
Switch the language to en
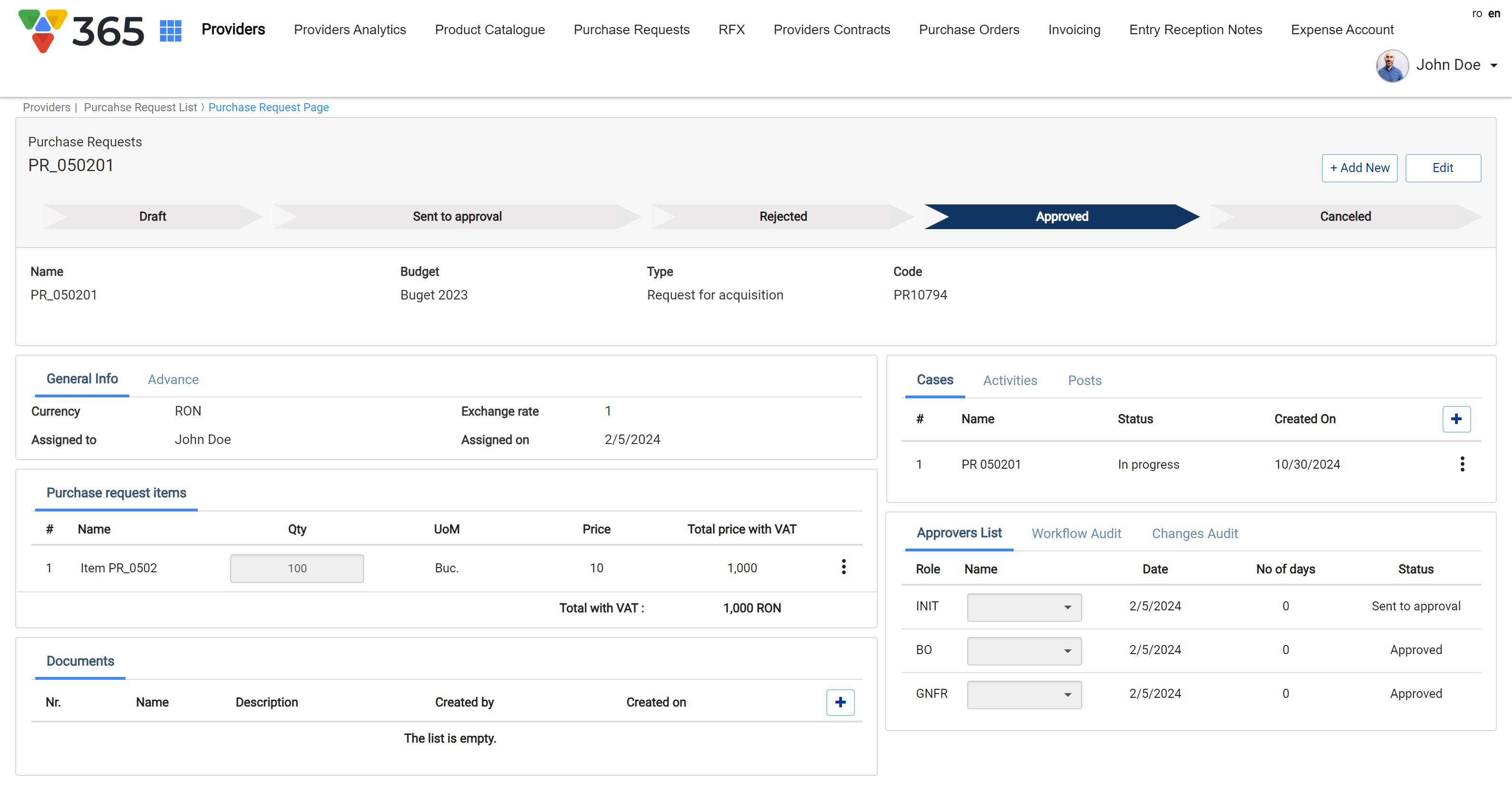pyautogui.click(x=1494, y=13)
